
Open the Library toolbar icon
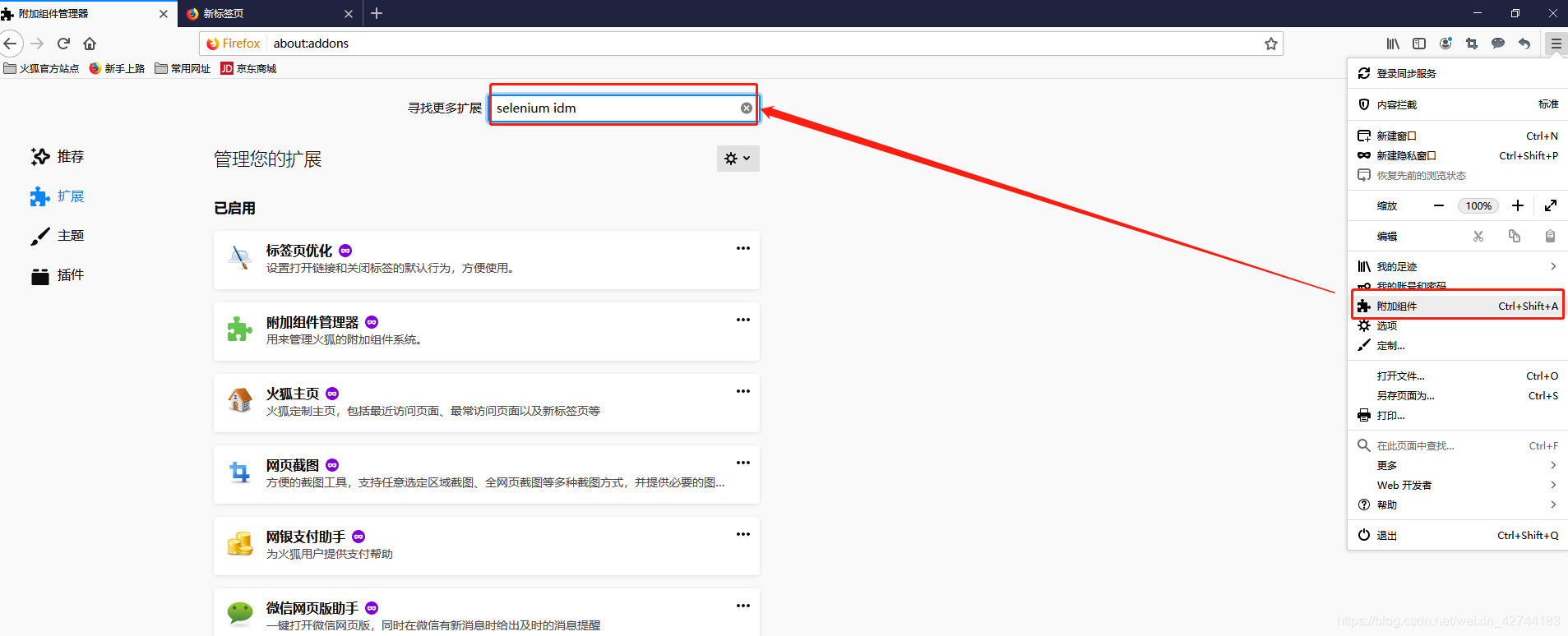[1393, 44]
